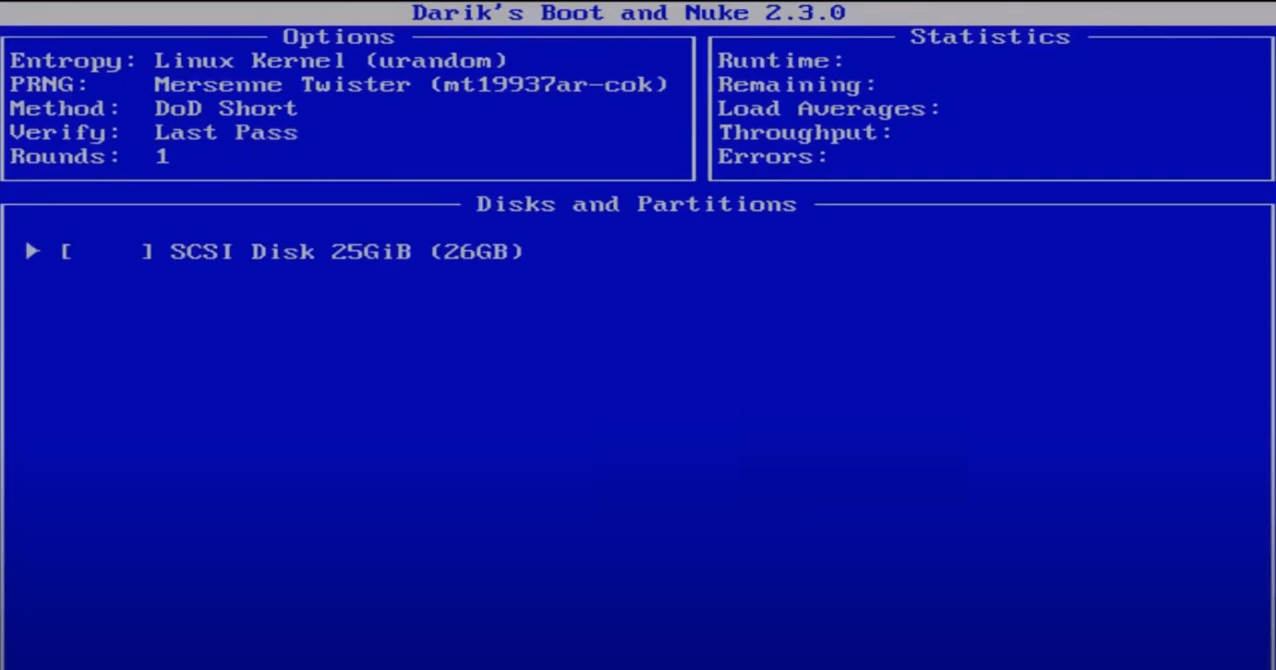
Task: Click the Statistics panel heading
Action: (x=989, y=37)
